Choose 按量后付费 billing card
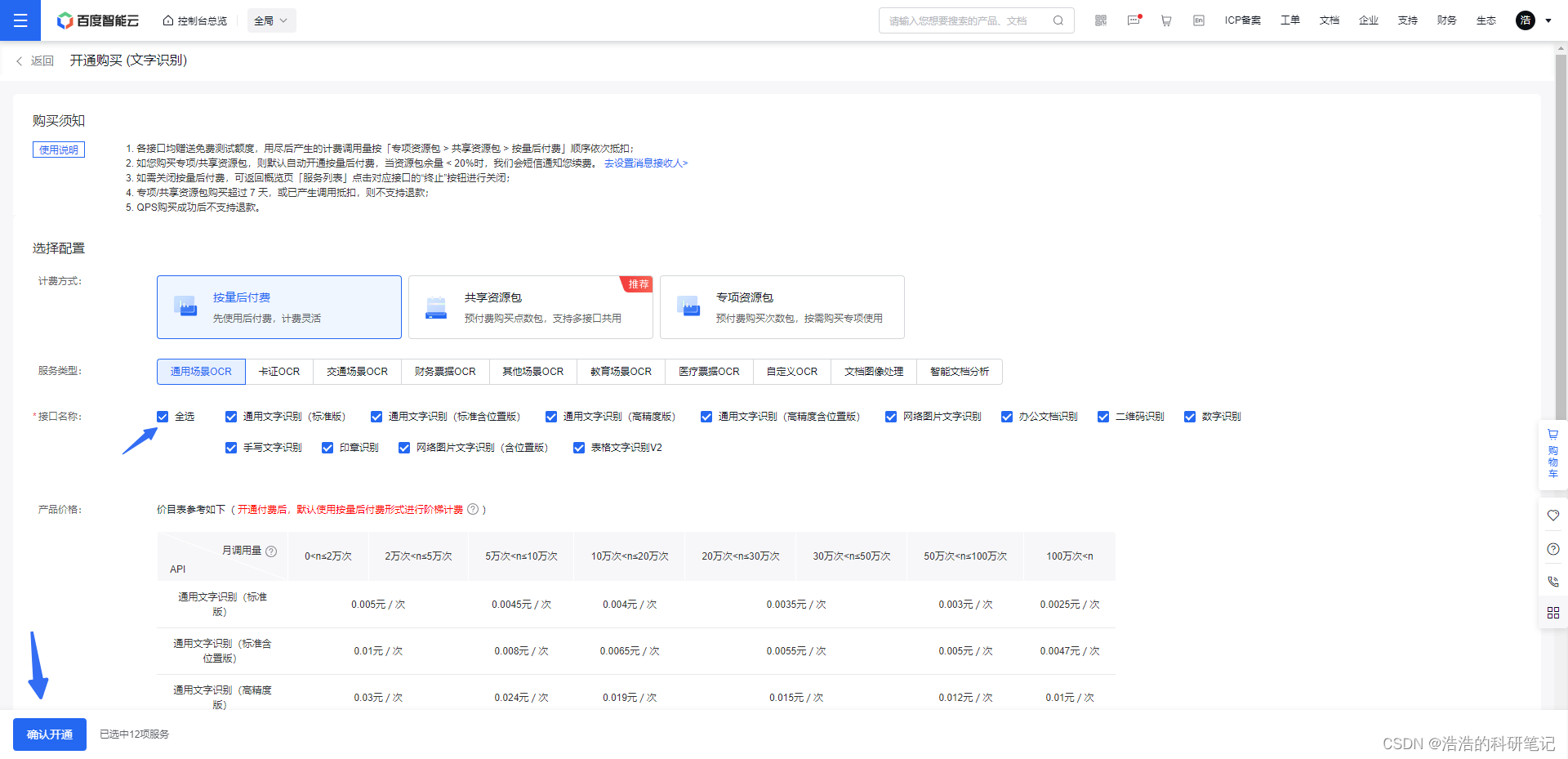The height and width of the screenshot is (759, 1568). (279, 307)
